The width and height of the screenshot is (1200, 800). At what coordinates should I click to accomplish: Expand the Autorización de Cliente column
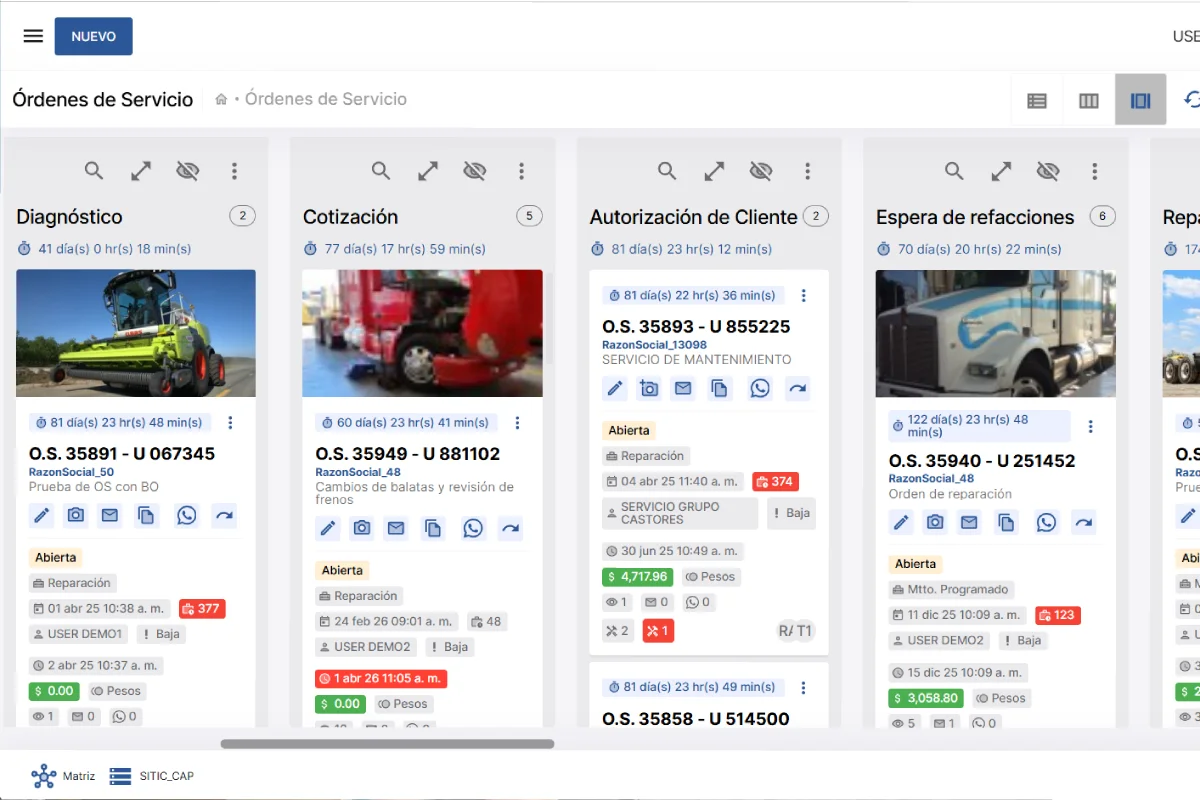pos(714,171)
